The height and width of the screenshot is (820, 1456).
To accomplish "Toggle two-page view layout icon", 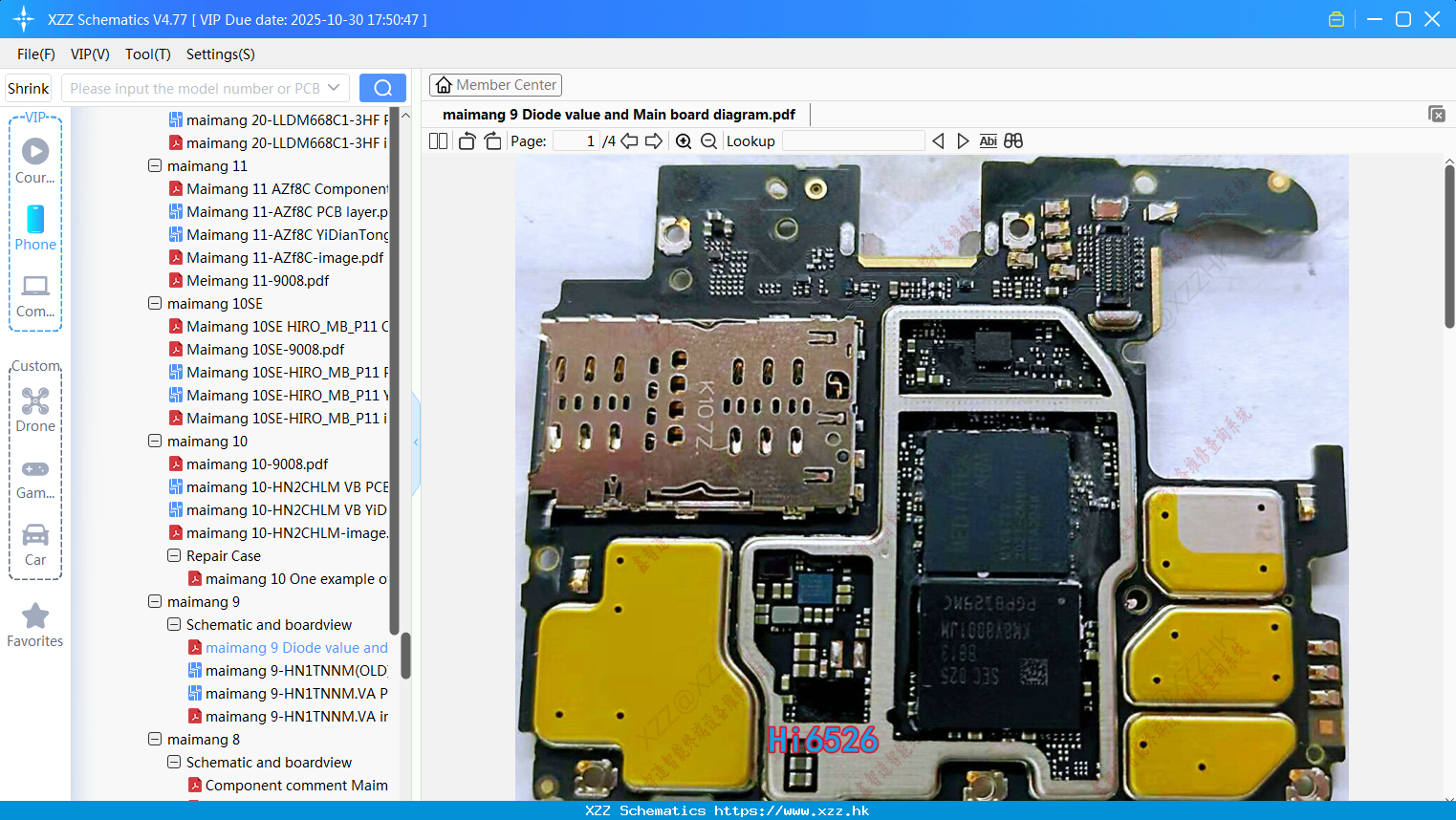I will [438, 140].
